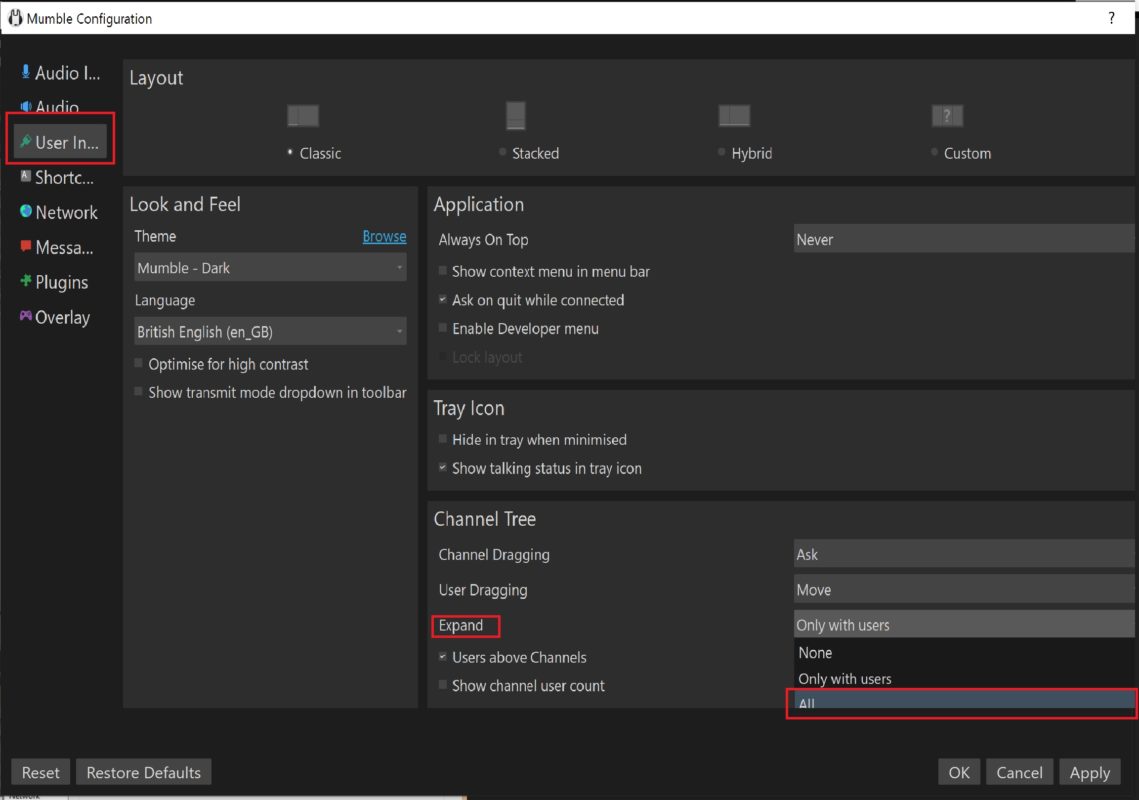This screenshot has width=1139, height=800.
Task: Toggle Show talking status in tray icon
Action: point(442,467)
